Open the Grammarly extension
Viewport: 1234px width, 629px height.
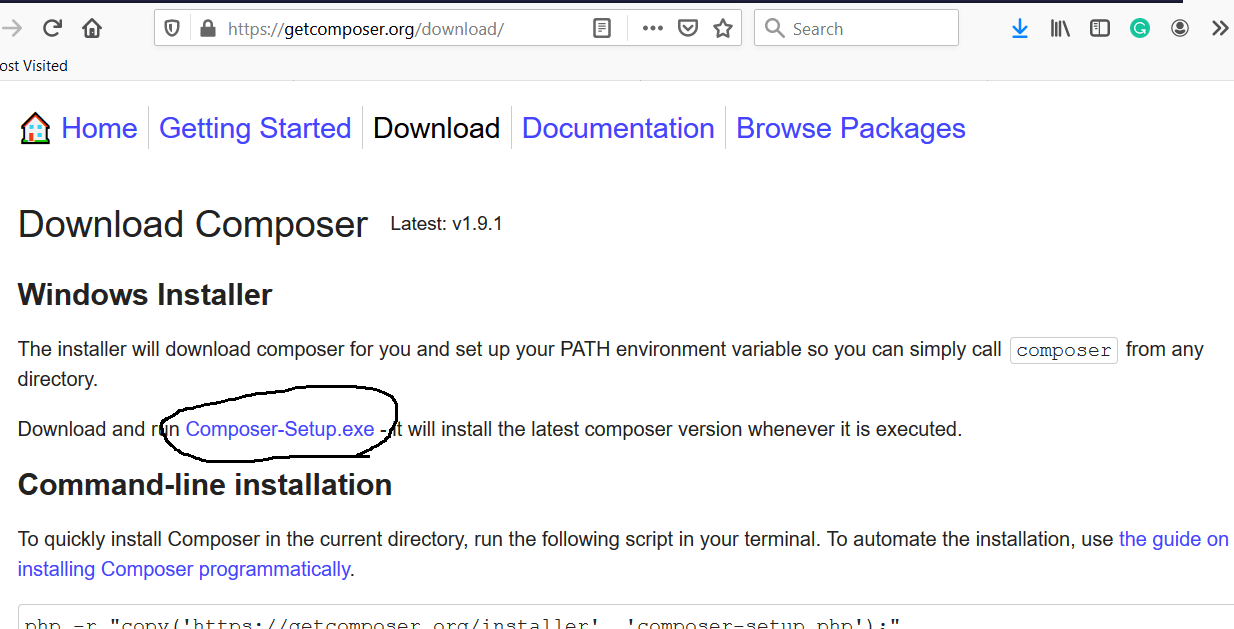point(1139,27)
